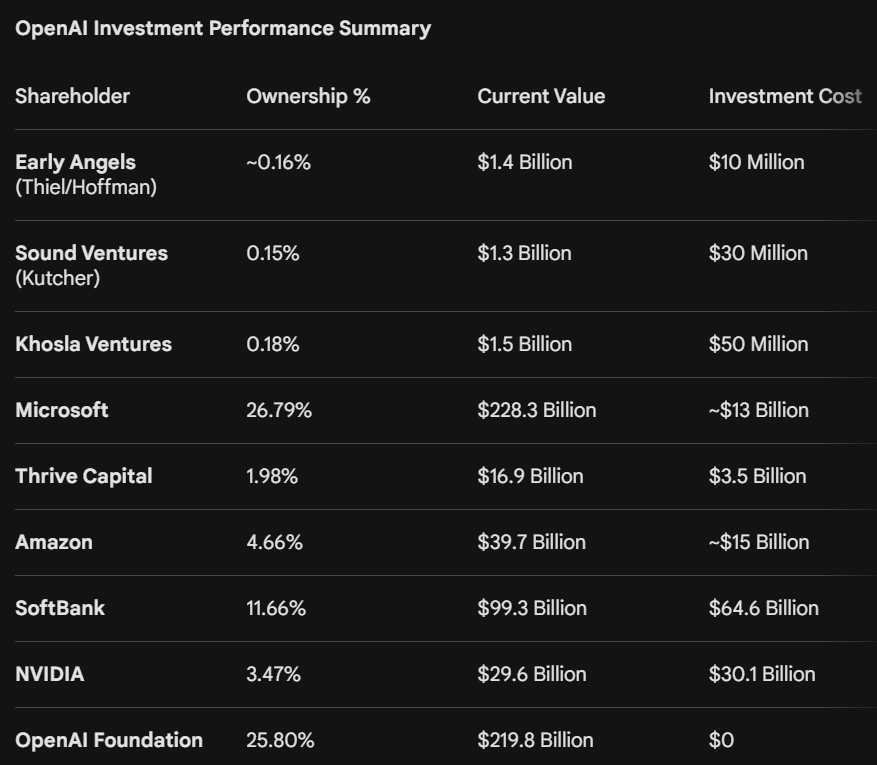877x765 pixels.
Task: Click the OpenAI Investment Performance Summary title
Action: [x=223, y=28]
